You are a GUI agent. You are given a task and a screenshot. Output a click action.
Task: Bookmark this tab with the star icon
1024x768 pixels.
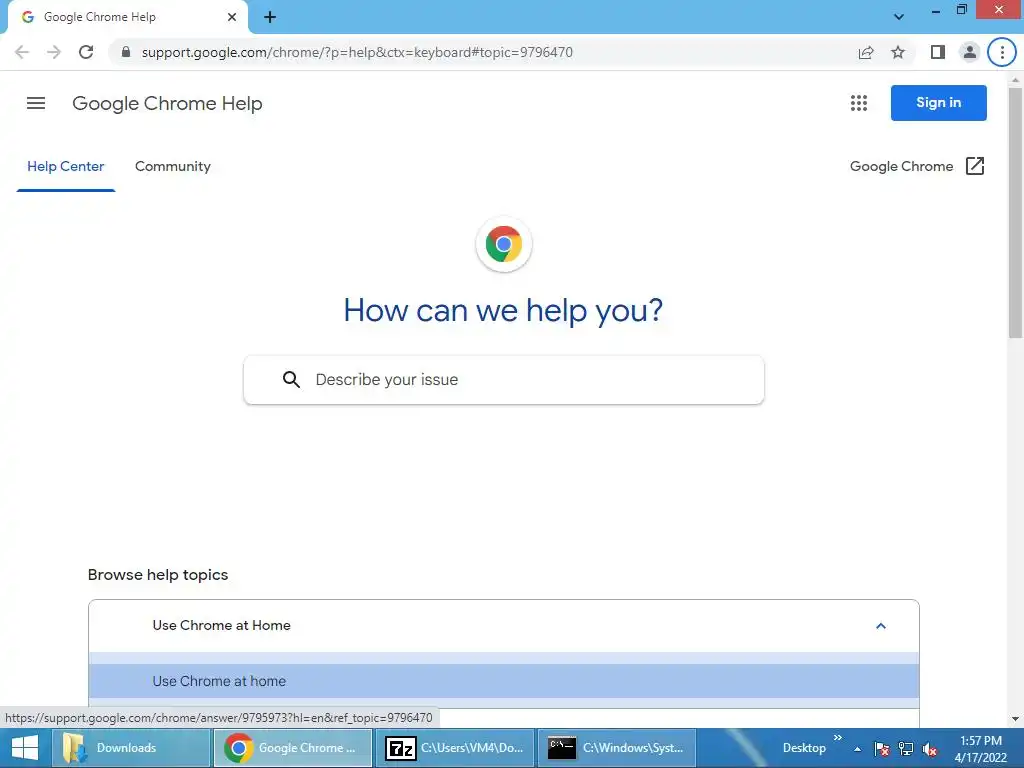(x=898, y=52)
